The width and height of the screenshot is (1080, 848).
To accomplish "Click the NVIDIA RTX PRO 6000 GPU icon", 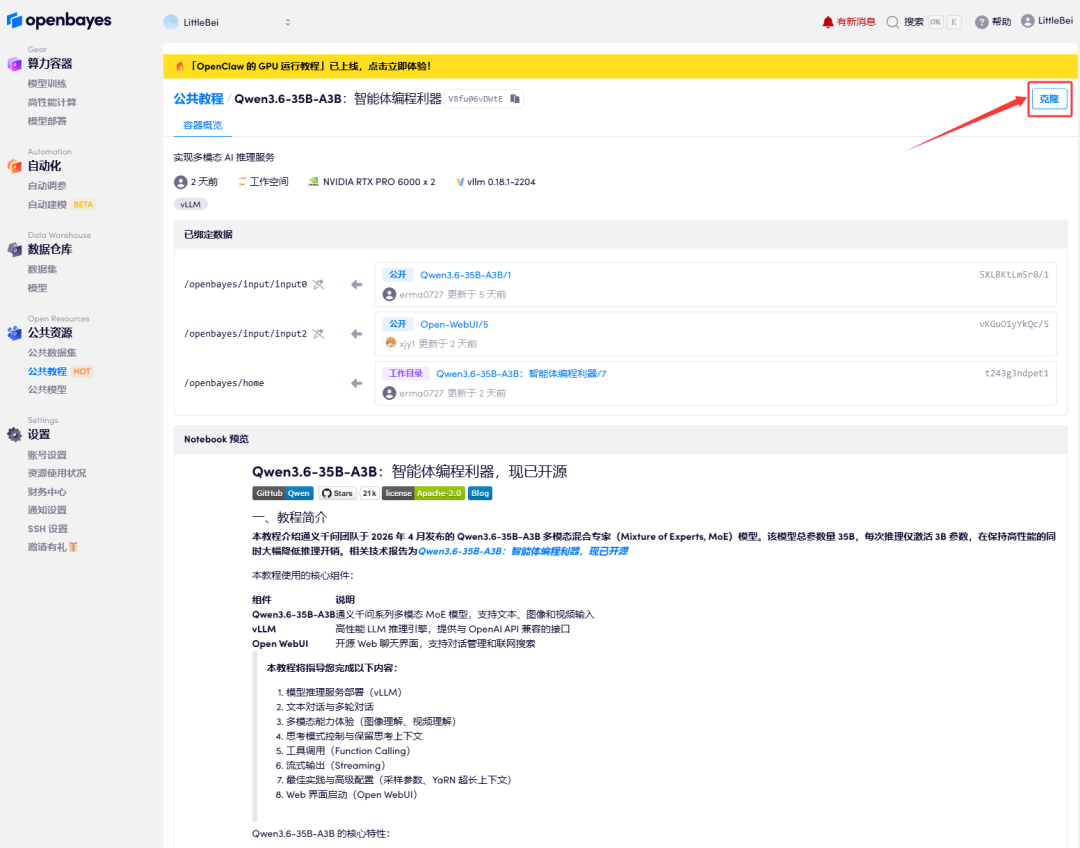I will (313, 182).
